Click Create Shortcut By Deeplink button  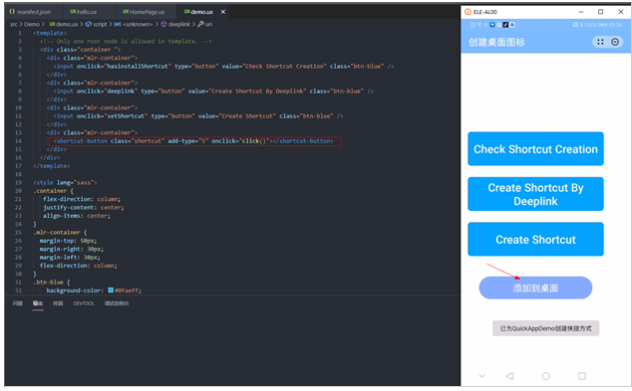535,194
